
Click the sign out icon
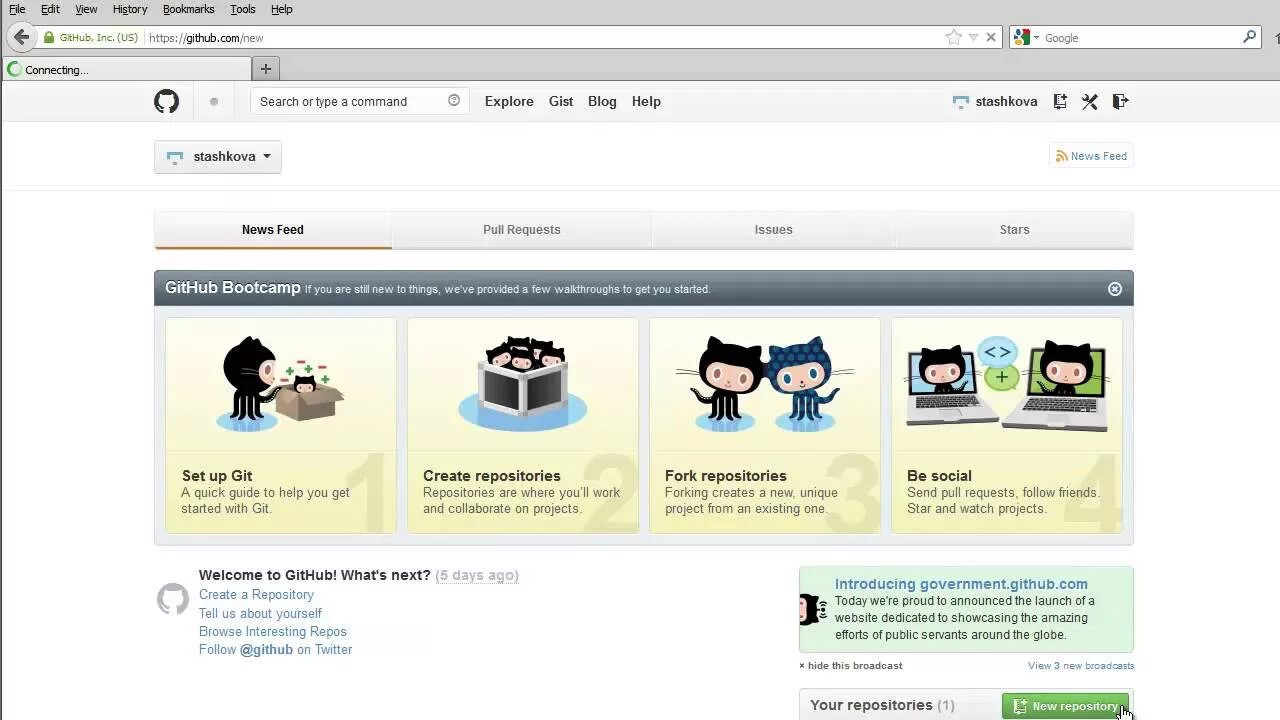1120,101
